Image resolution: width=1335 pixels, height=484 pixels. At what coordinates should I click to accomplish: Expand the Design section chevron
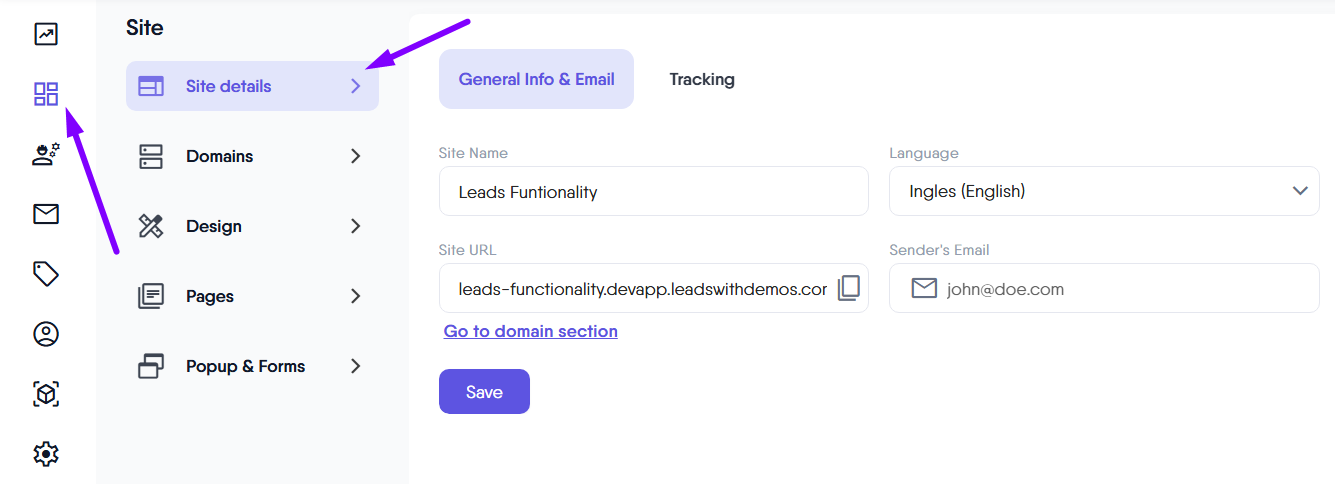pos(355,226)
